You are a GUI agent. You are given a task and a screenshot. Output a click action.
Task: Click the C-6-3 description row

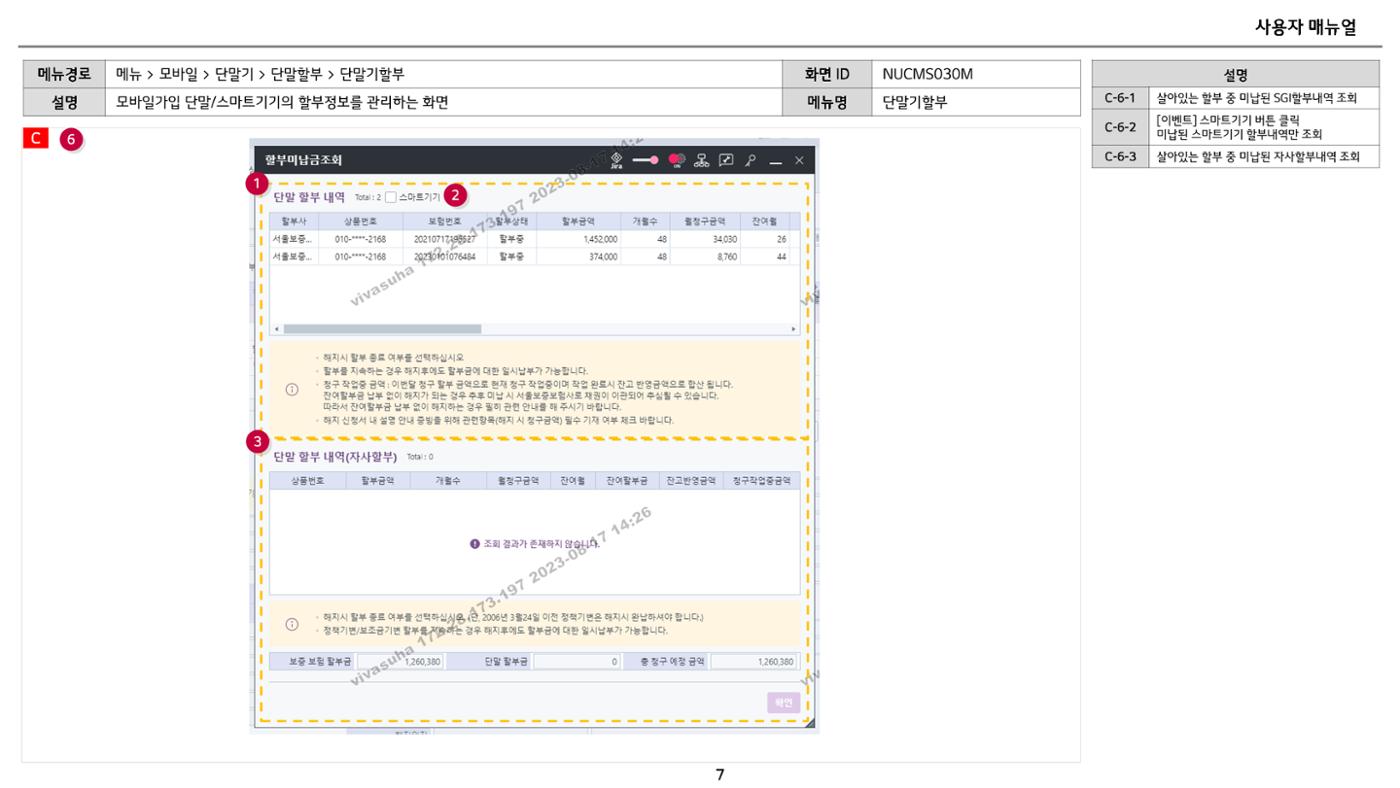tap(1236, 156)
